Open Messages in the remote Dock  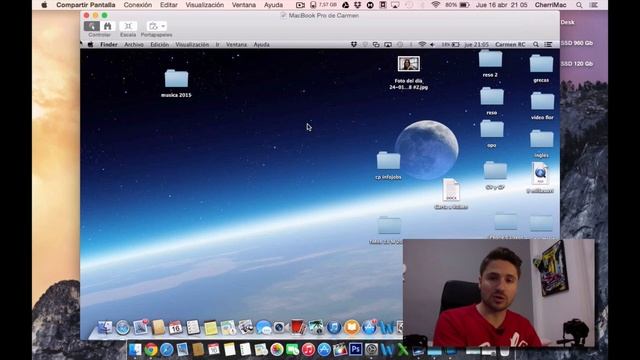coord(263,327)
